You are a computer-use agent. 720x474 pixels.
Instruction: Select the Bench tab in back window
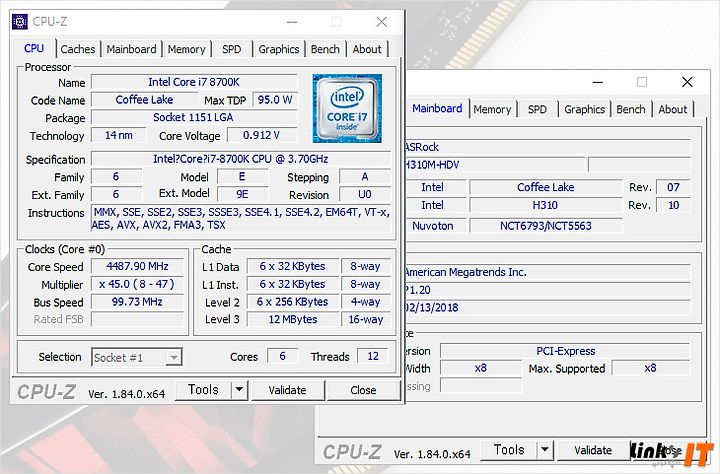click(x=630, y=109)
